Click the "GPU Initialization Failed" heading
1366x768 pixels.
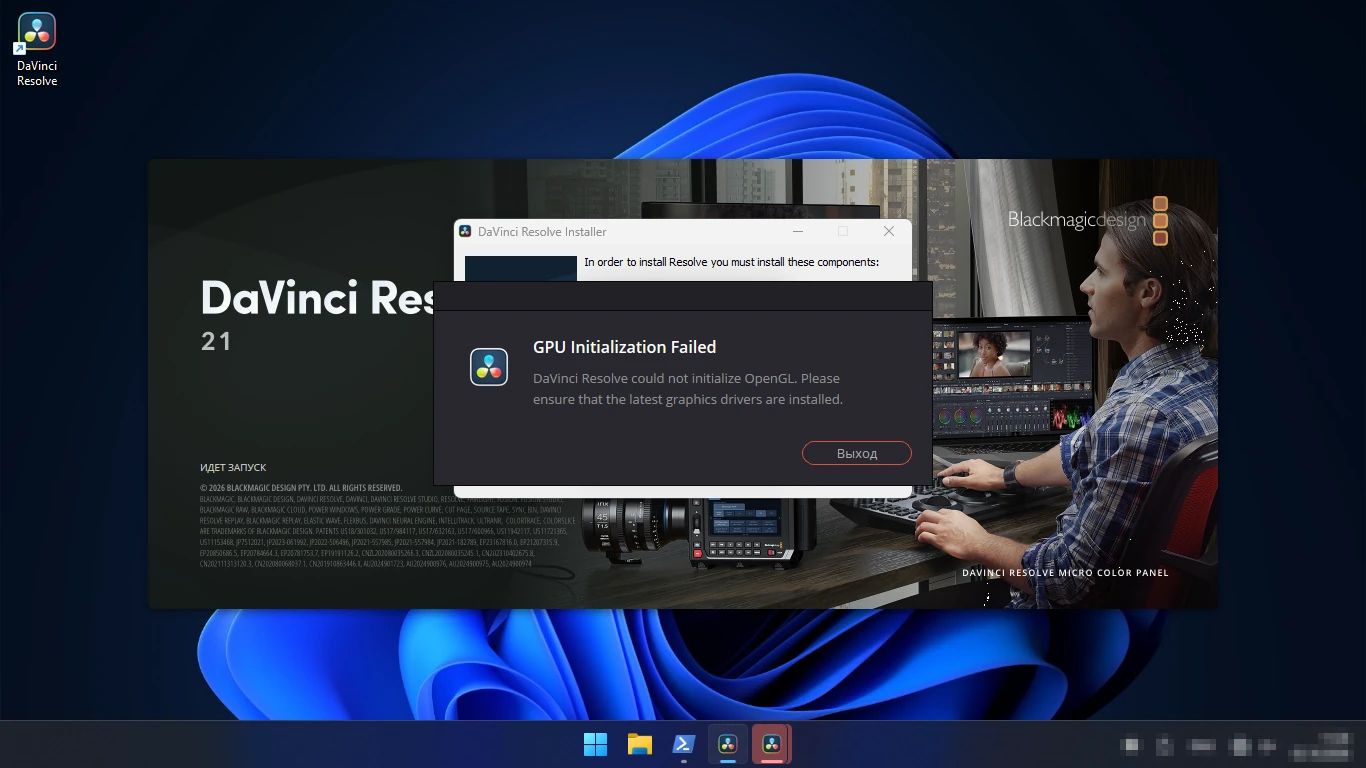[624, 347]
